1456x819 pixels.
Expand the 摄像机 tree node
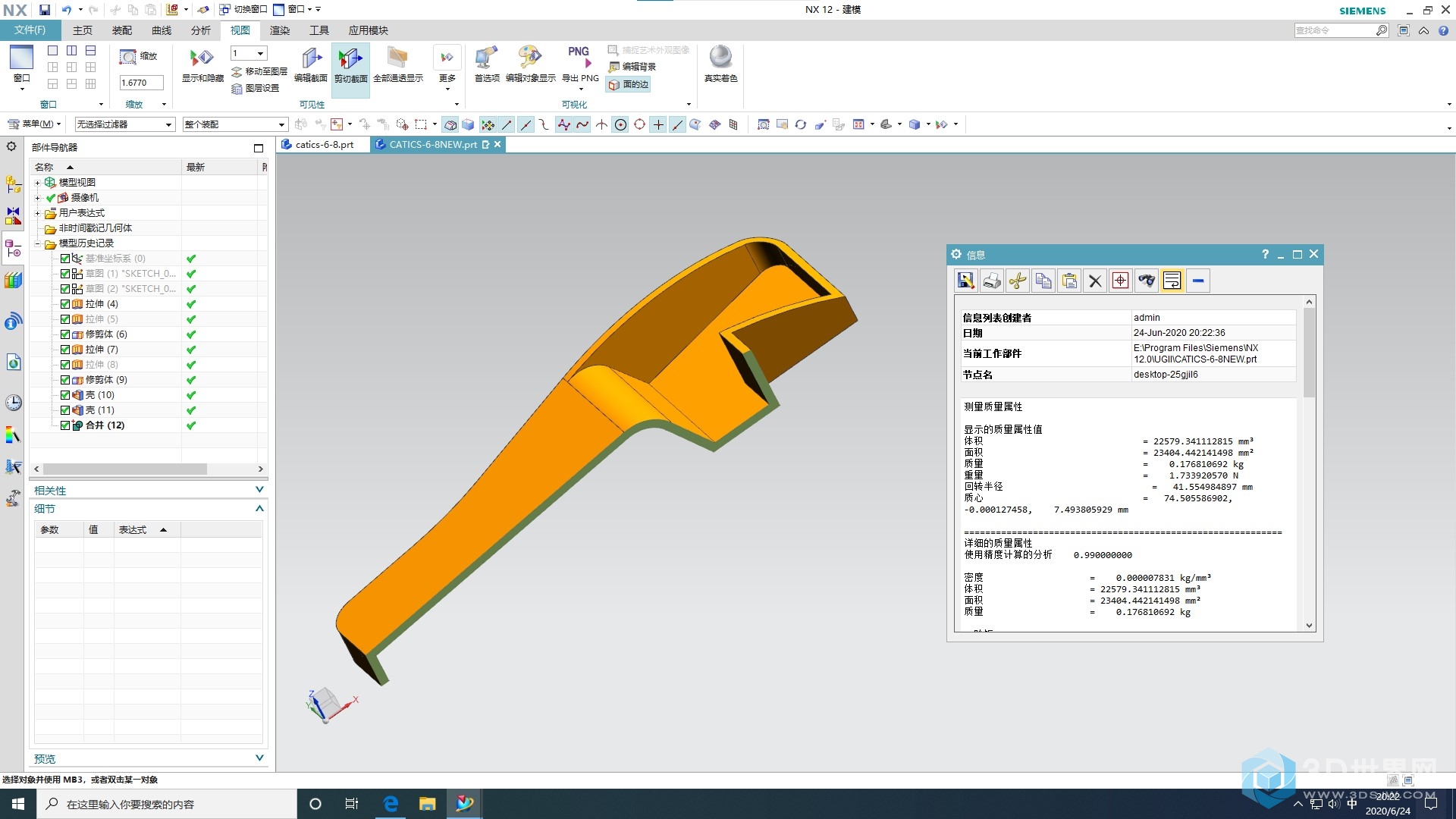click(37, 198)
